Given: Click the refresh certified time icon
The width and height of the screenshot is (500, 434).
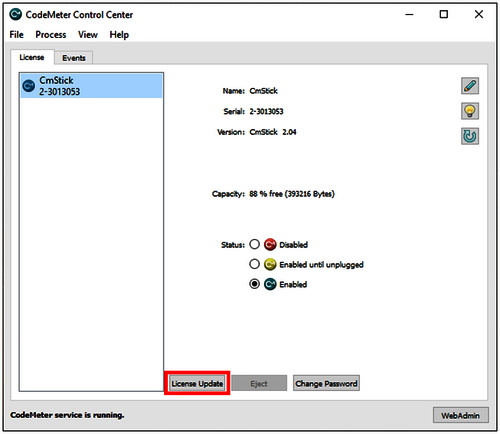Looking at the screenshot, I should (x=470, y=136).
